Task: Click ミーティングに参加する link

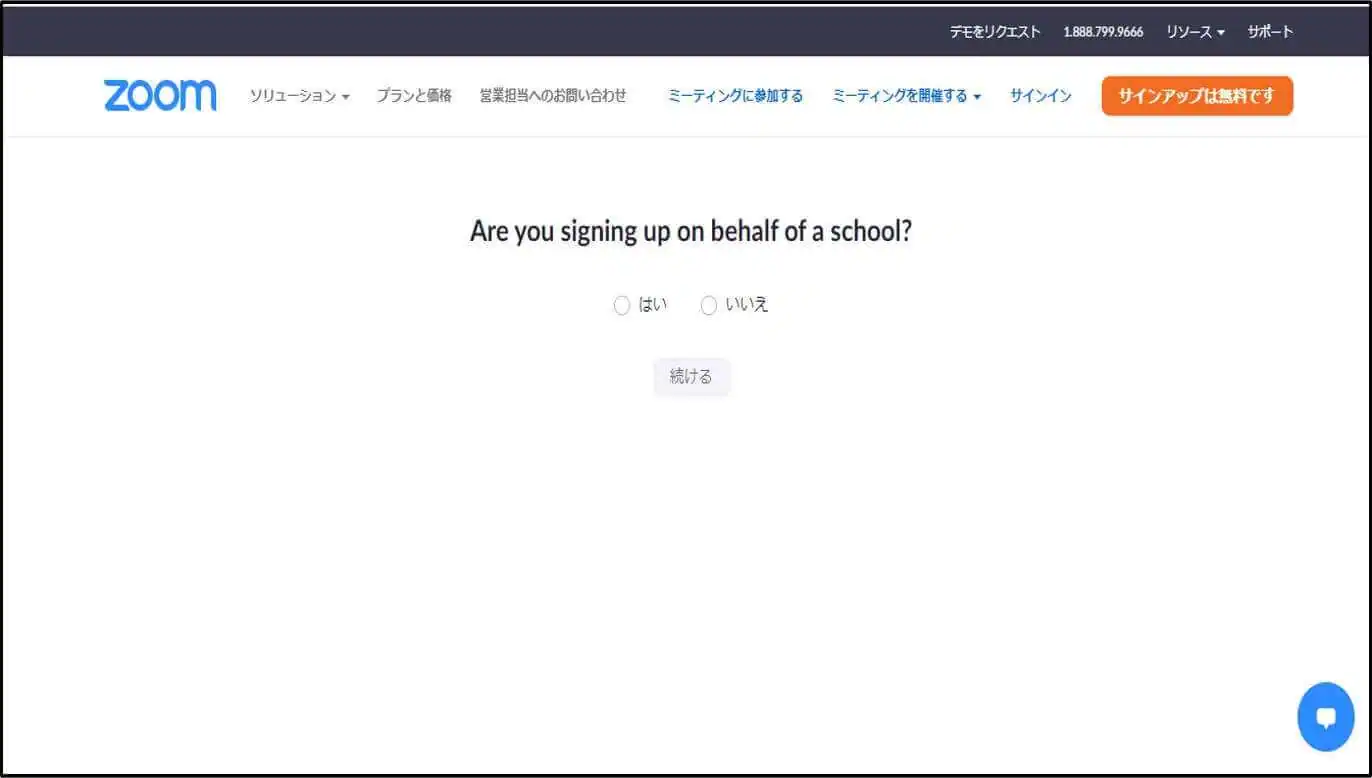Action: pos(735,96)
